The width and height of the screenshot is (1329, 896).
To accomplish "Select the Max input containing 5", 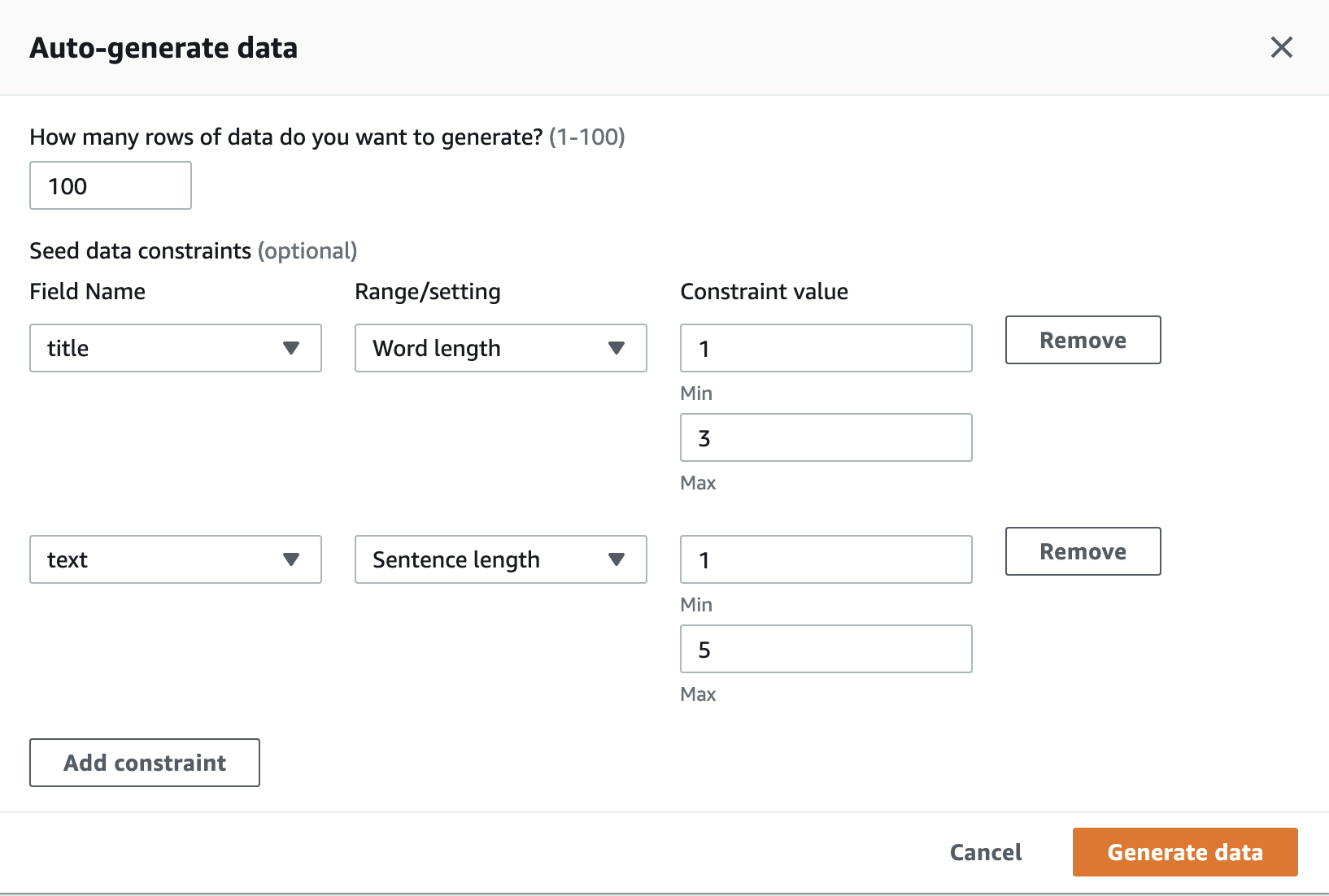I will tap(826, 649).
